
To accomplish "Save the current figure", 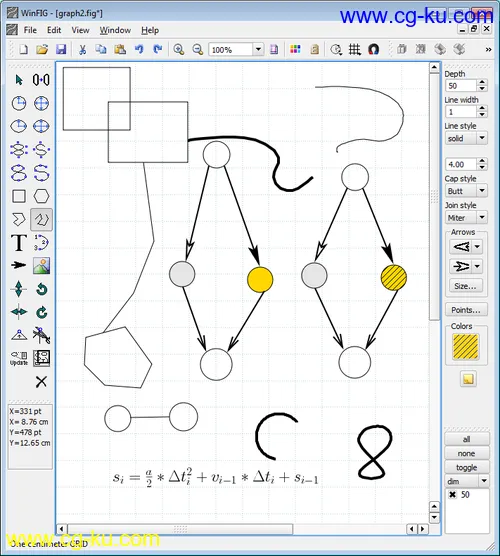I will point(61,49).
